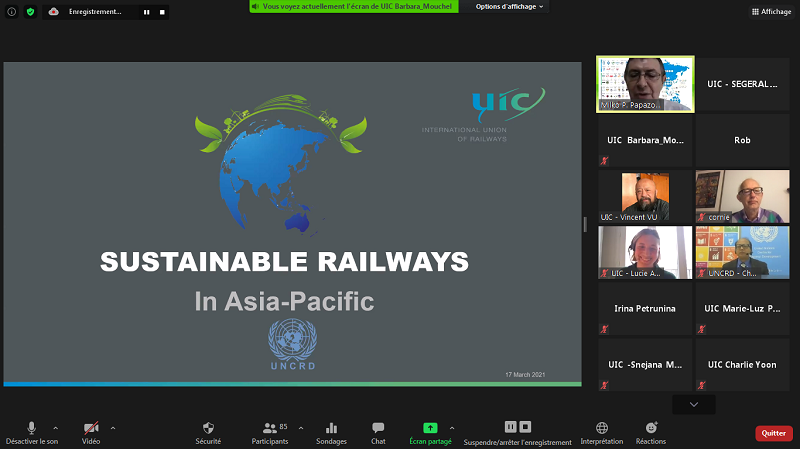Screen dimensions: 800x449
Task: Select the UIC - Lucie A video tile
Action: pos(645,253)
